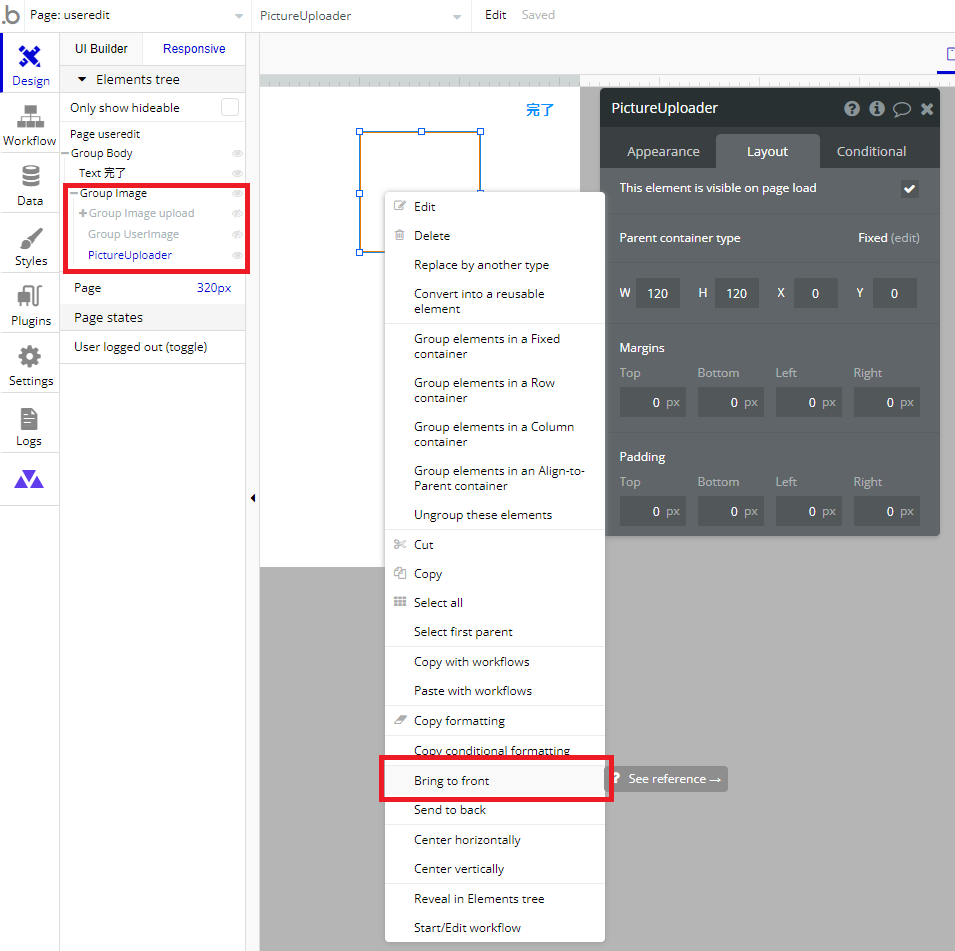Viewport: 955px width, 951px height.
Task: Choose Select all in context menu
Action: [x=495, y=603]
